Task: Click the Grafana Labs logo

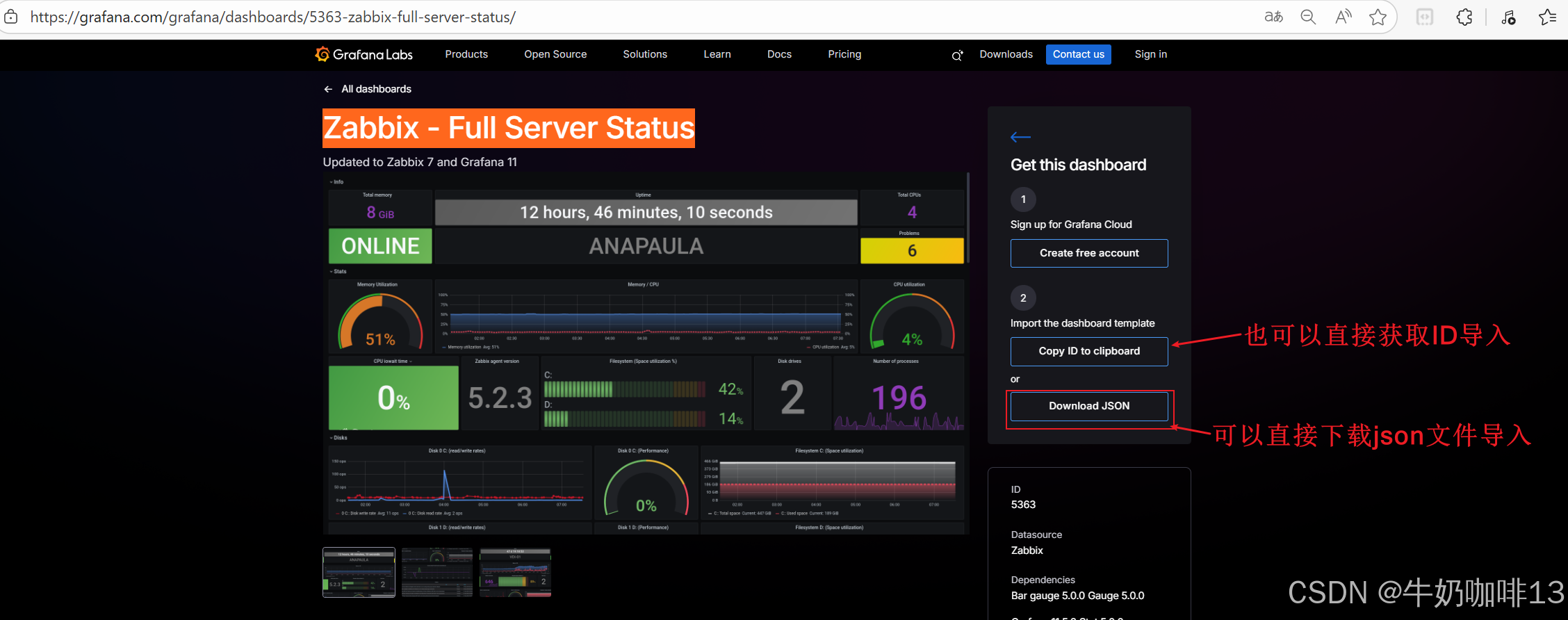Action: 364,54
